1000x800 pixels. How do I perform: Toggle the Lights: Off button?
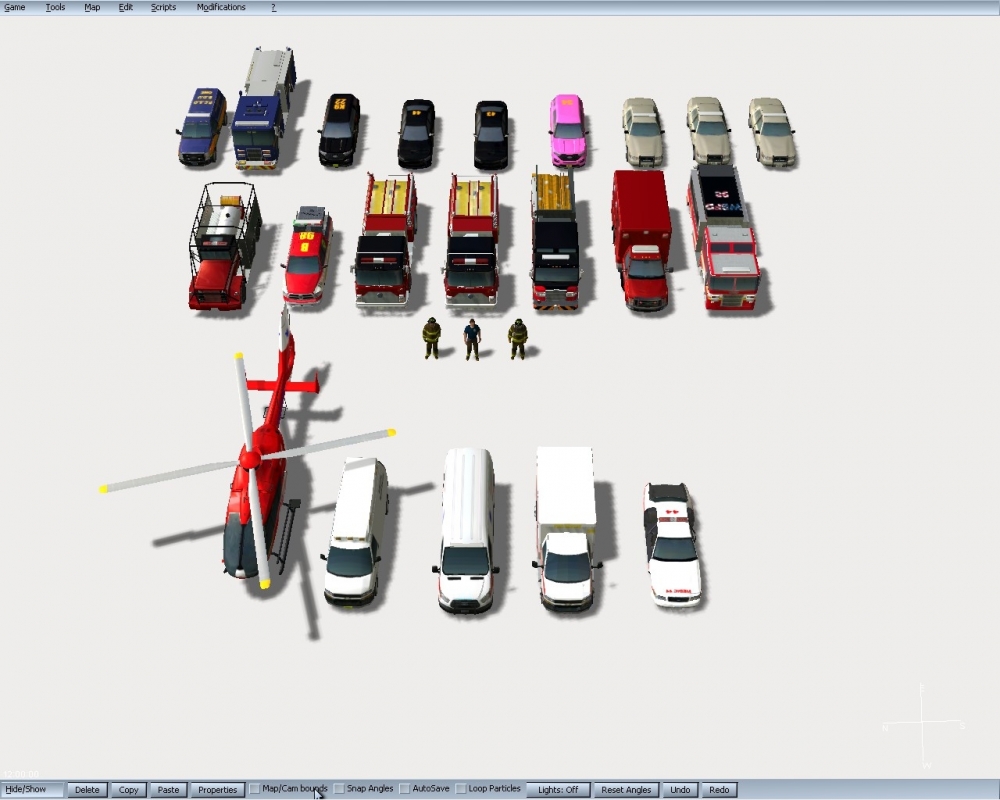coord(558,790)
